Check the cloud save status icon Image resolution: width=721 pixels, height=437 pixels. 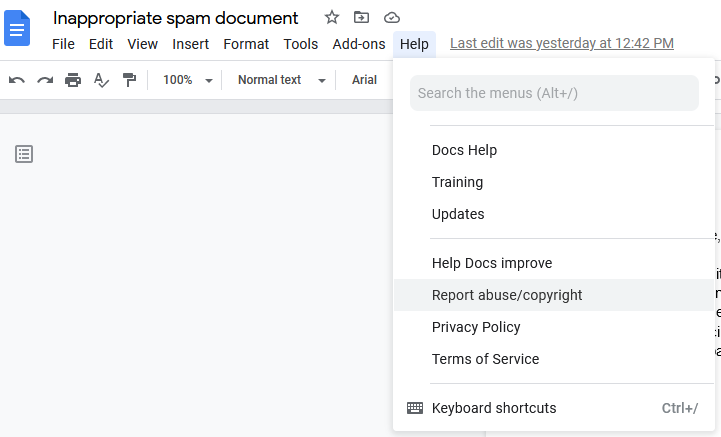click(x=392, y=18)
